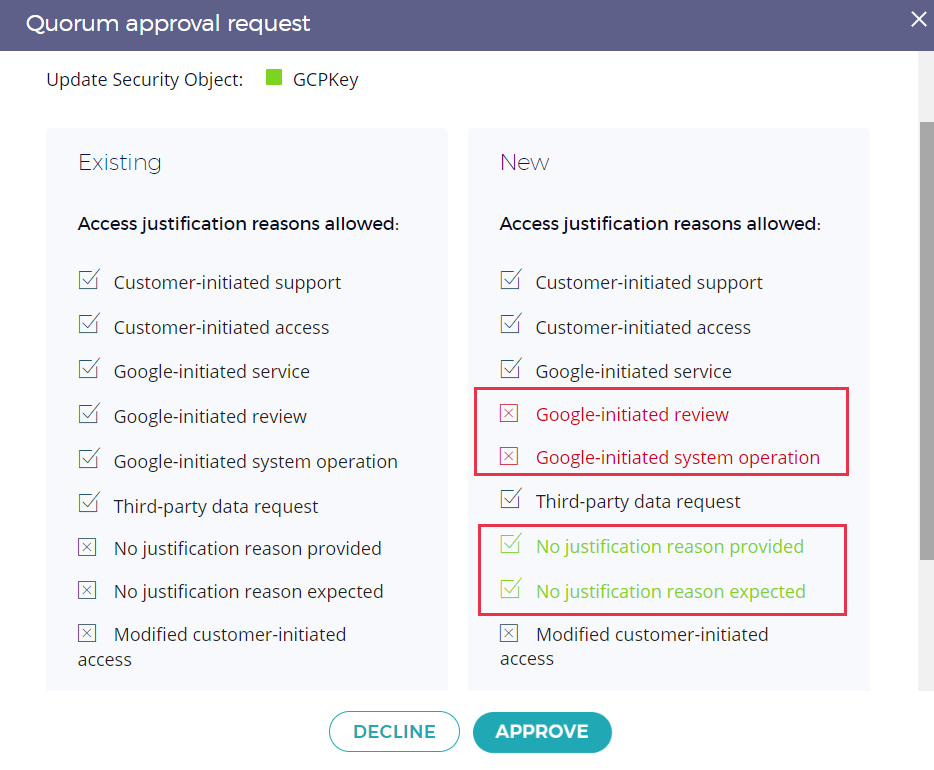Click Existing No justification reason provided box
Screen dimensions: 934x770
pyautogui.click(x=88, y=548)
